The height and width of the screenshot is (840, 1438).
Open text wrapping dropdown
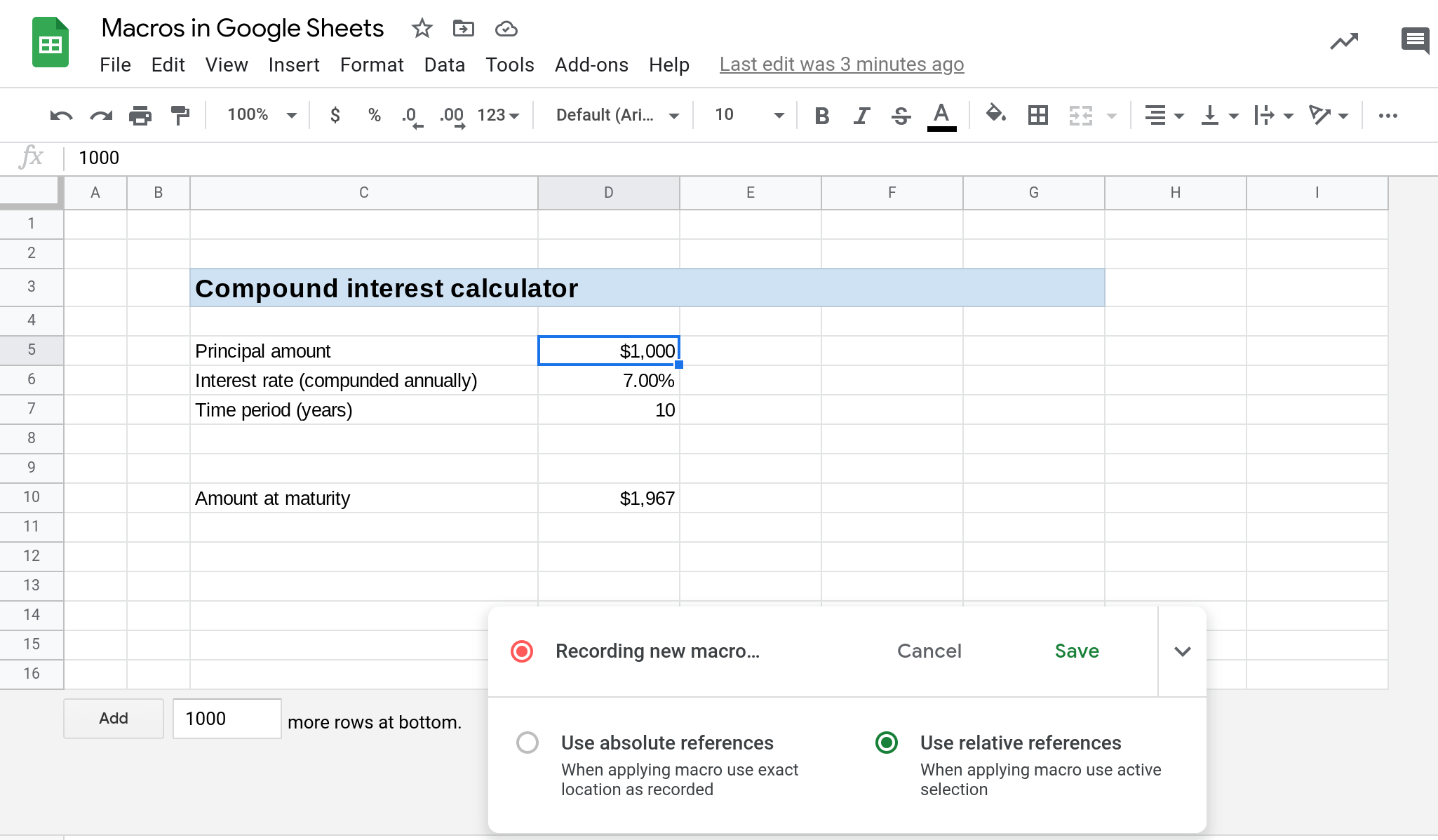pyautogui.click(x=1274, y=115)
